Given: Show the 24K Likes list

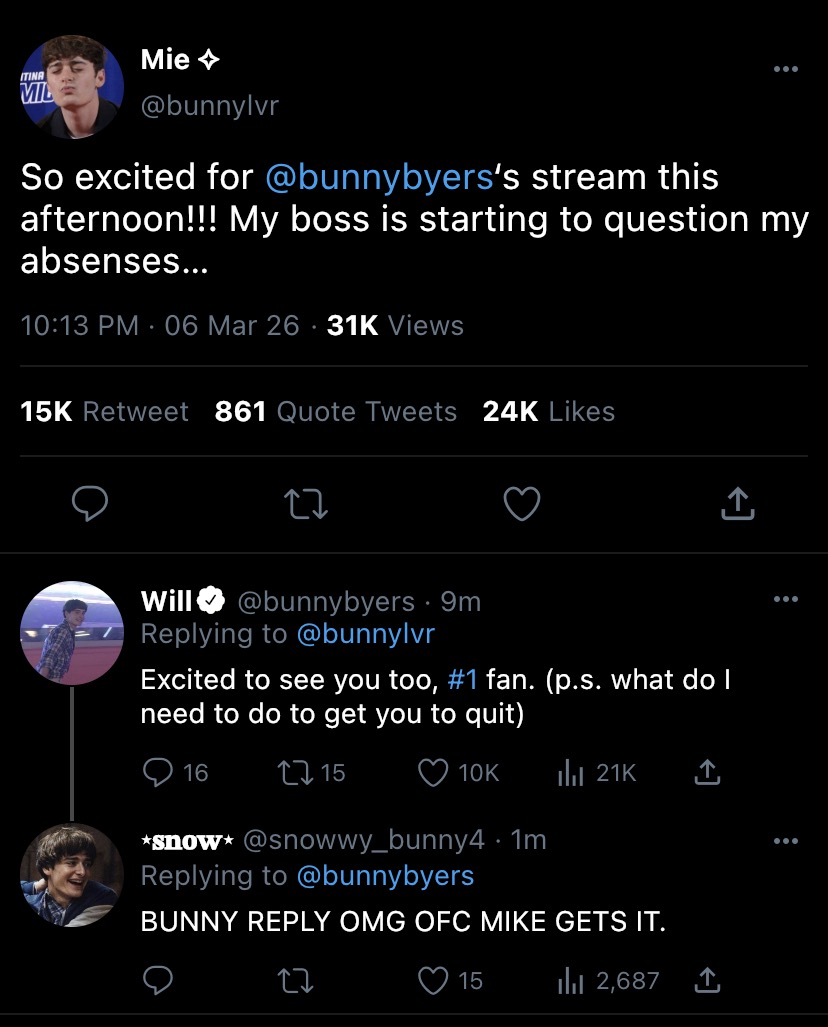Looking at the screenshot, I should tap(548, 411).
